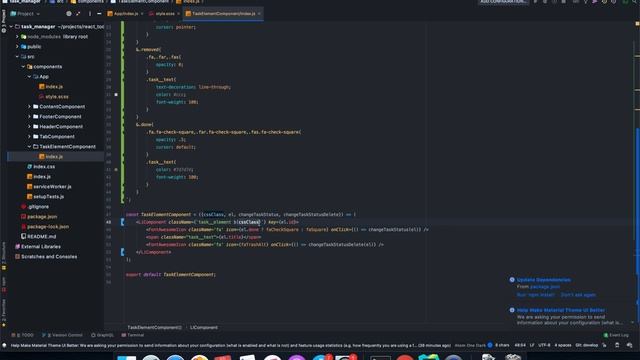
Task: Open index.js under App folder
Action: point(51,87)
